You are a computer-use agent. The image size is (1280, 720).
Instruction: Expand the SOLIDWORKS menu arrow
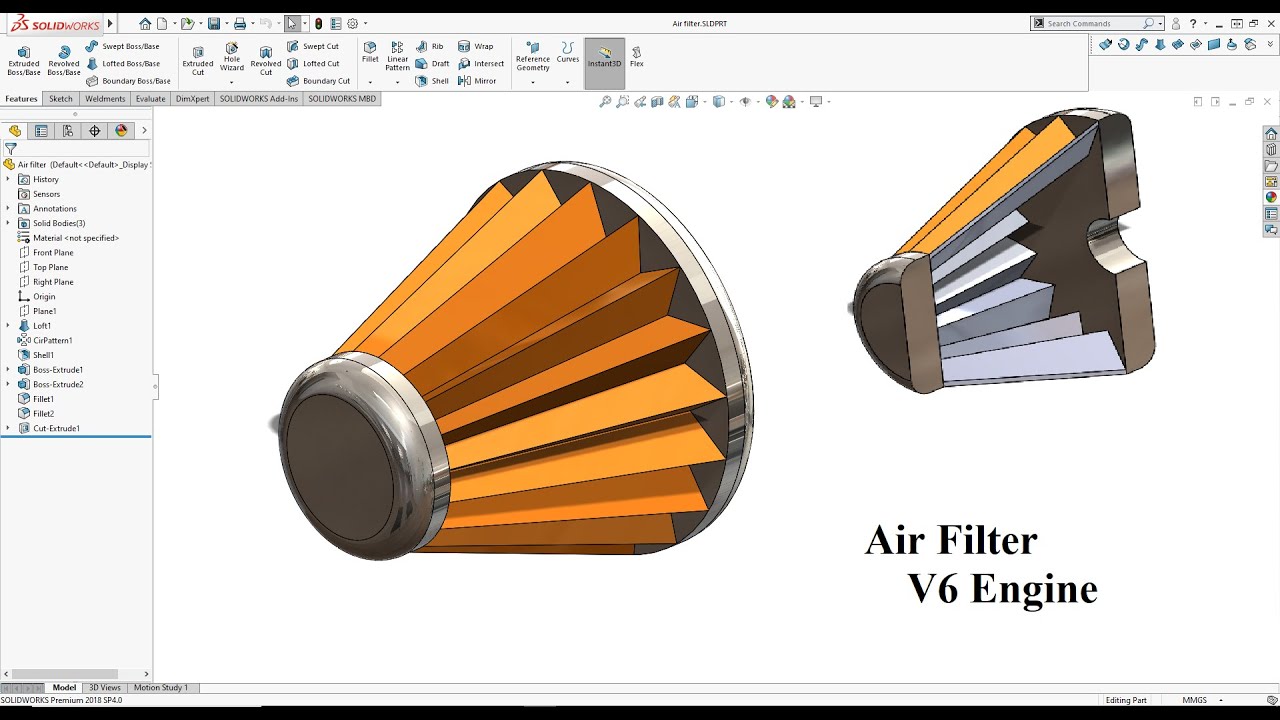click(x=110, y=23)
